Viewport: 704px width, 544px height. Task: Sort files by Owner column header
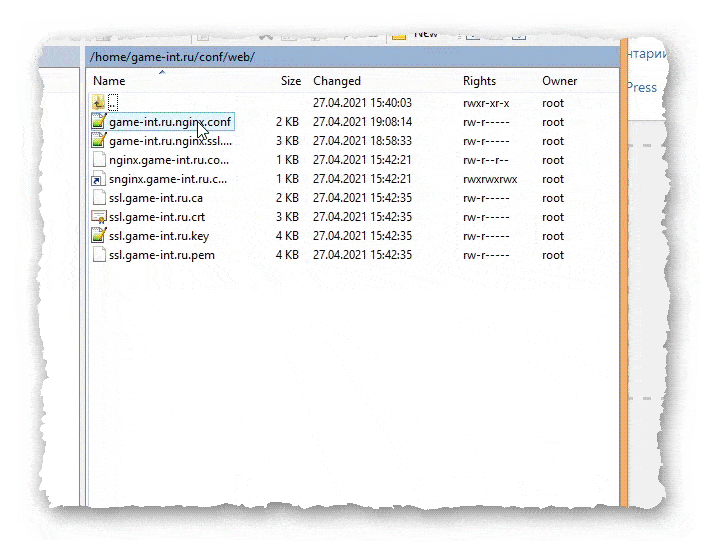[x=559, y=81]
